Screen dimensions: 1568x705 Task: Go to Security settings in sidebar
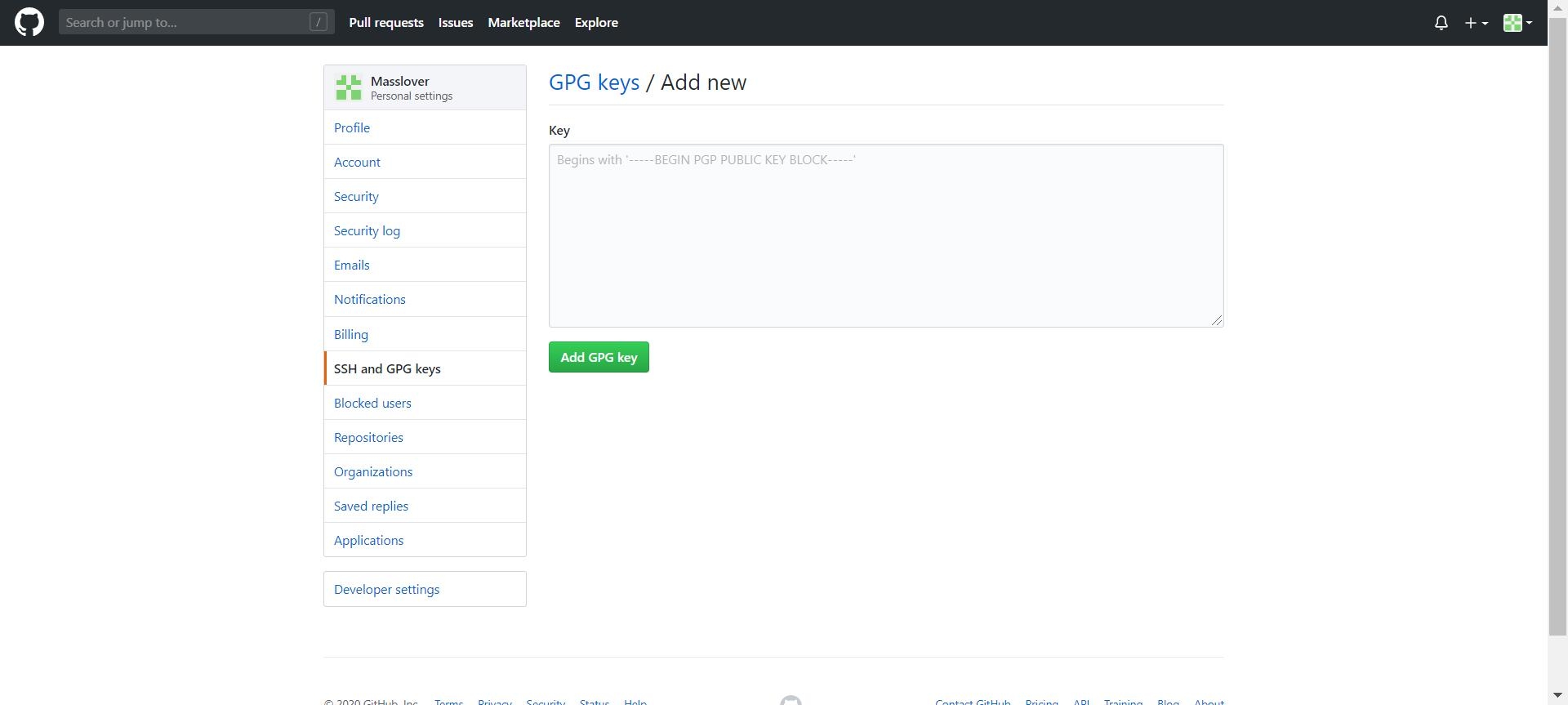click(x=425, y=196)
